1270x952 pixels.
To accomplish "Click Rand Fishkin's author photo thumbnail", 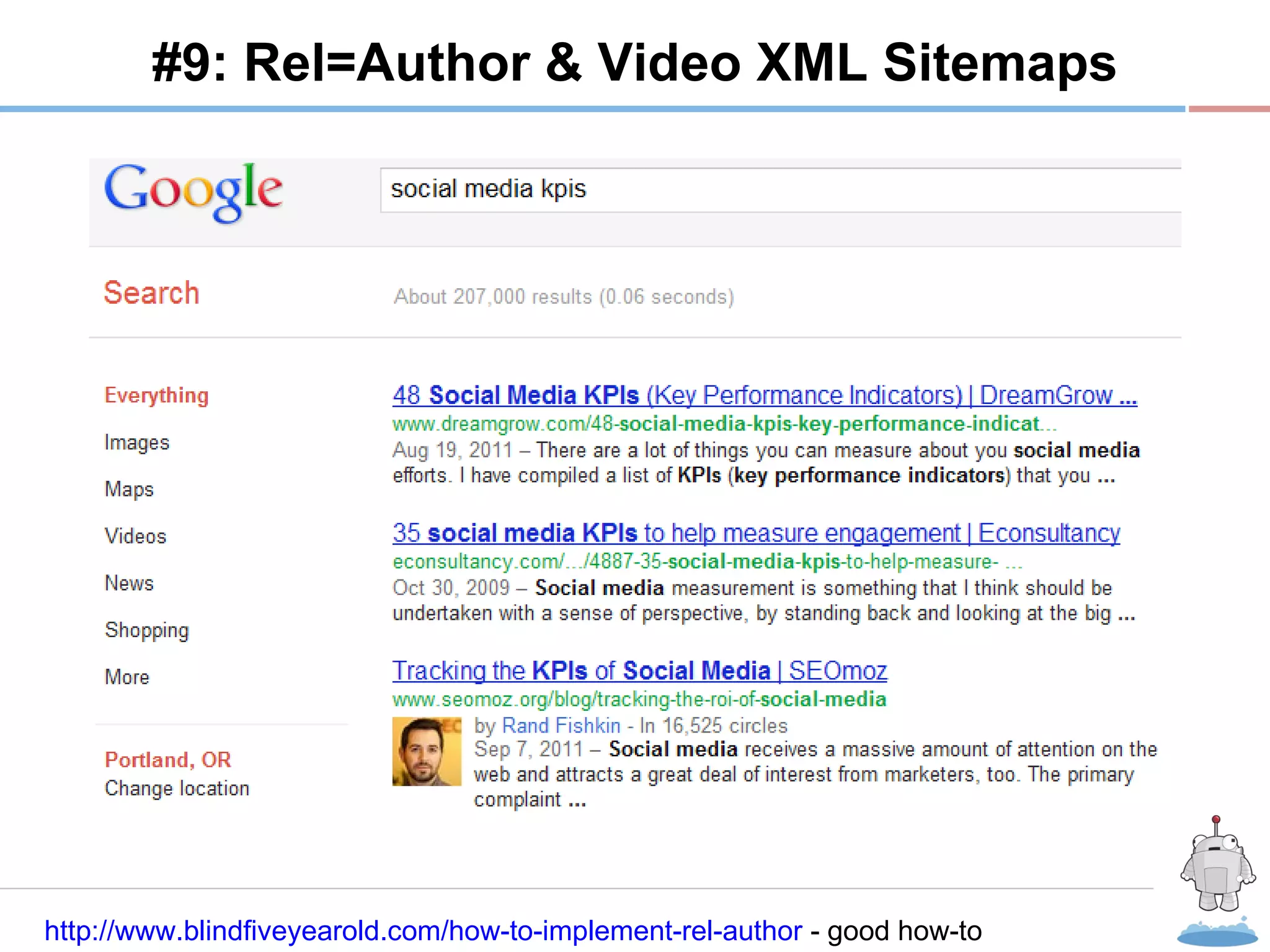I will click(427, 751).
